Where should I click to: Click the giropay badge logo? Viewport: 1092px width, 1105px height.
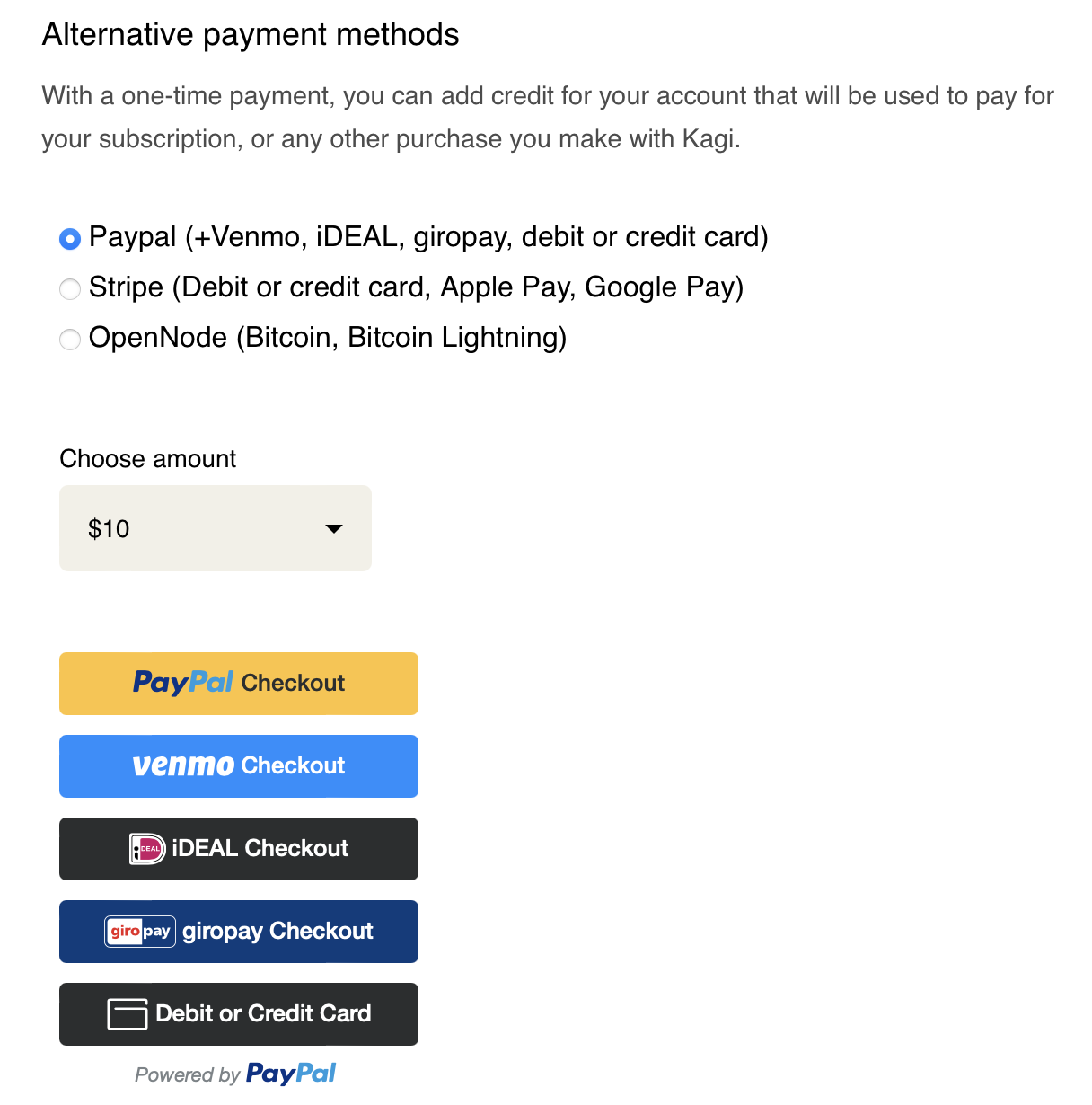140,932
